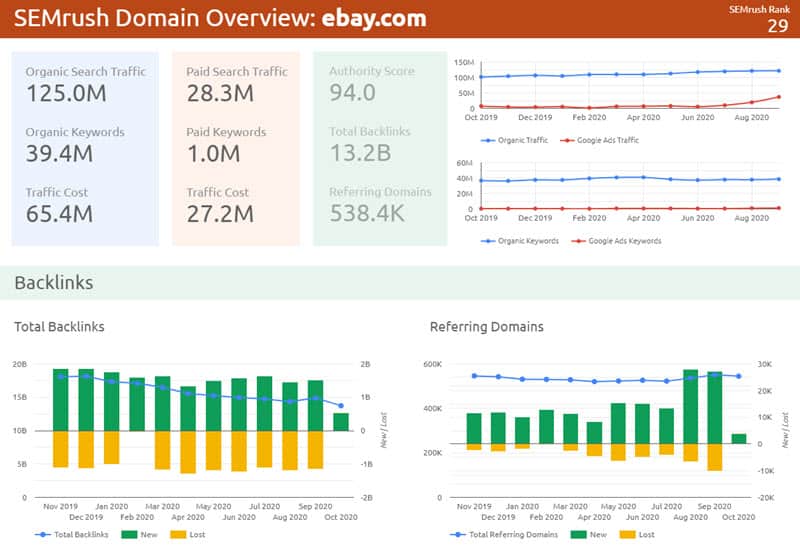Click the ebay.com domain name in title
This screenshot has height=548, width=800.
374,18
